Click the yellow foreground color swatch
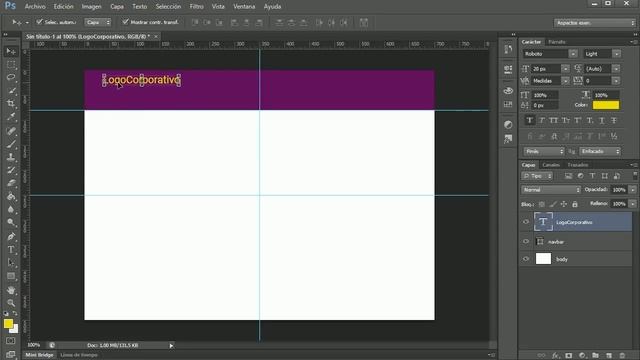Viewport: 640px width, 360px height. (8, 324)
